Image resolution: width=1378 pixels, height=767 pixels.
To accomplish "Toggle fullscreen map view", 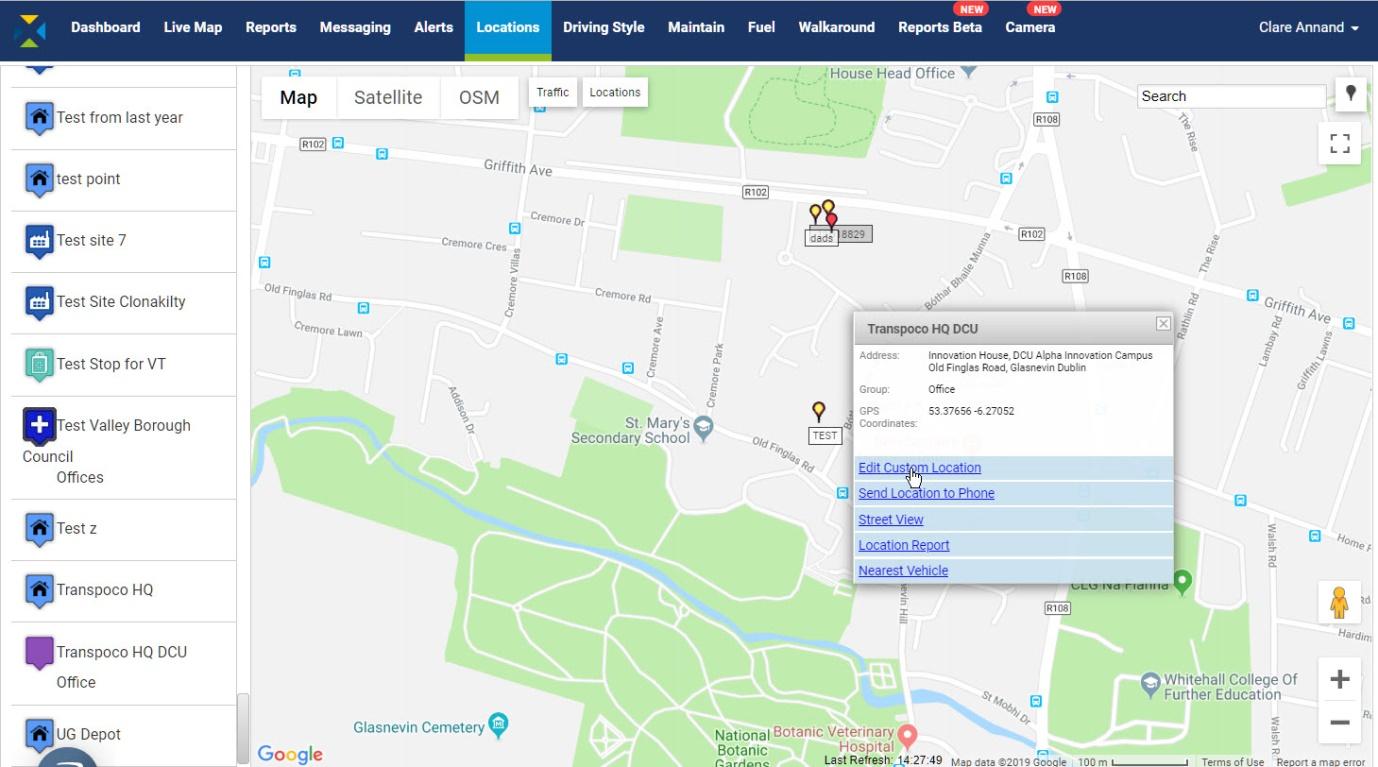I will 1340,143.
